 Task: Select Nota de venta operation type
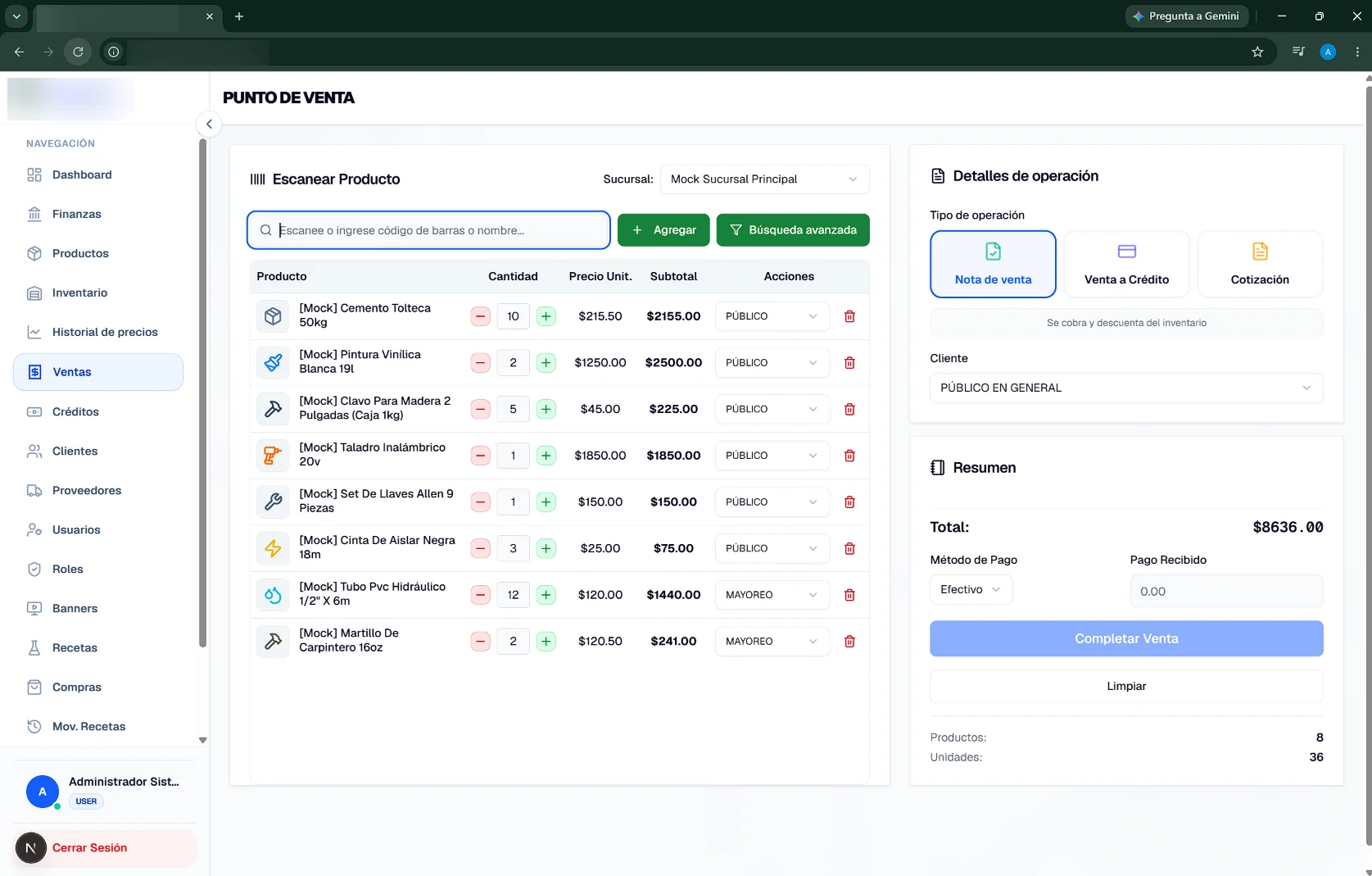(993, 264)
